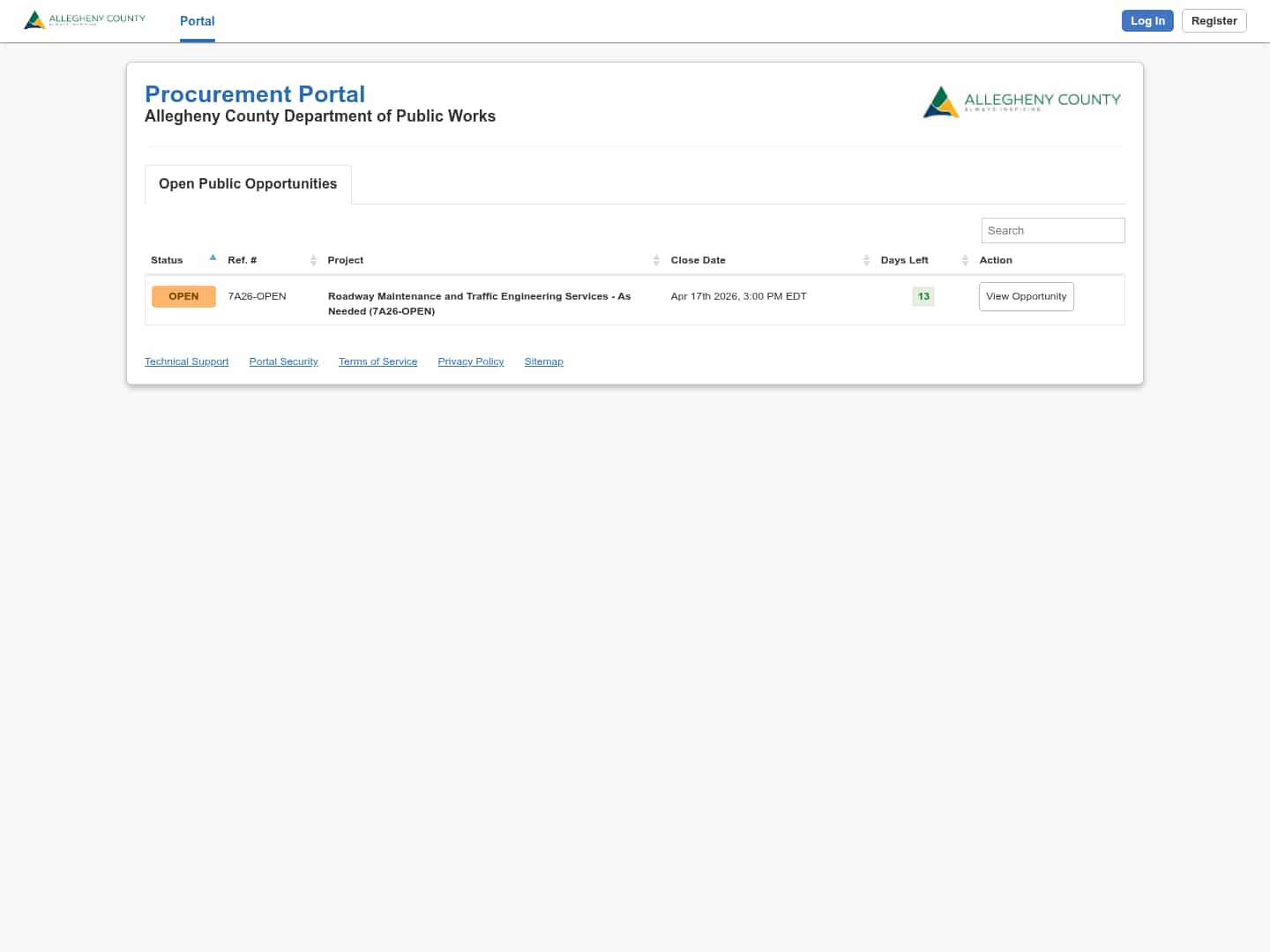Click the Allegheny County logo in the header
This screenshot has width=1270, height=952.
coord(84,19)
